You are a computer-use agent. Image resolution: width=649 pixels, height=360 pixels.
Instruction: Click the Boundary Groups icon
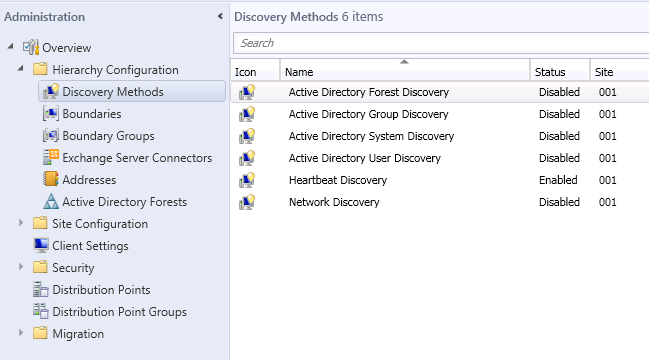coord(50,135)
